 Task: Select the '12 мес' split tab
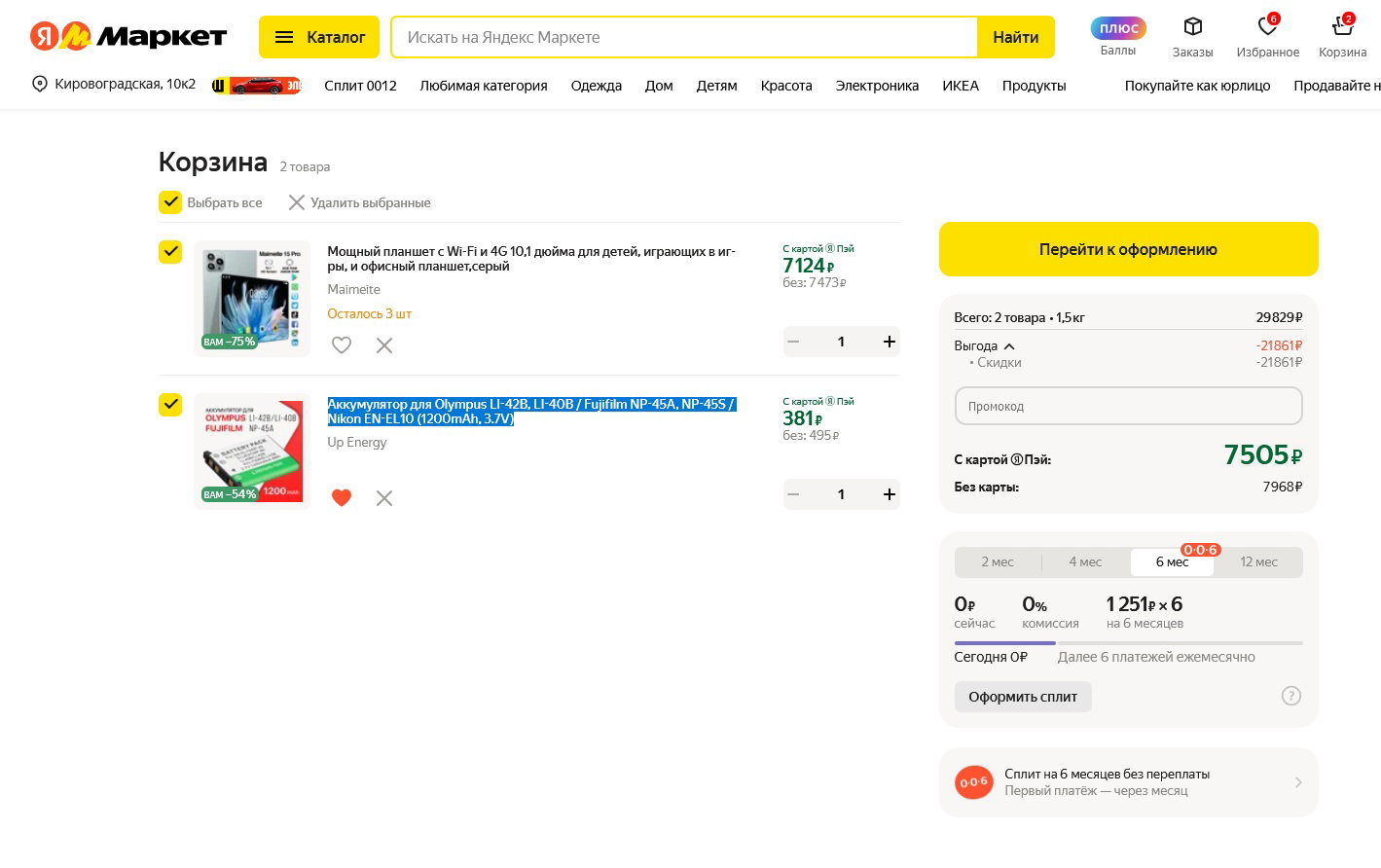(x=1258, y=562)
